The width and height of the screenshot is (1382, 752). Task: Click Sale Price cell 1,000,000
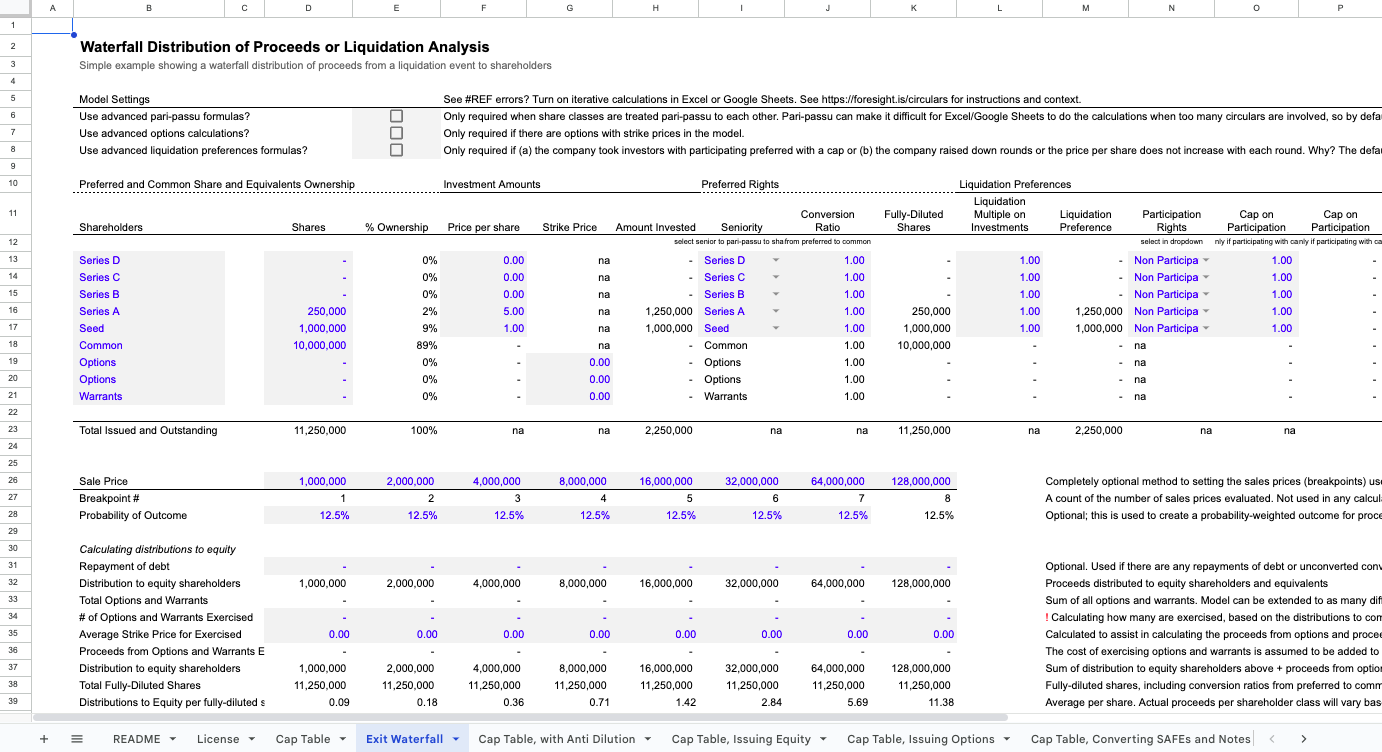tap(308, 481)
